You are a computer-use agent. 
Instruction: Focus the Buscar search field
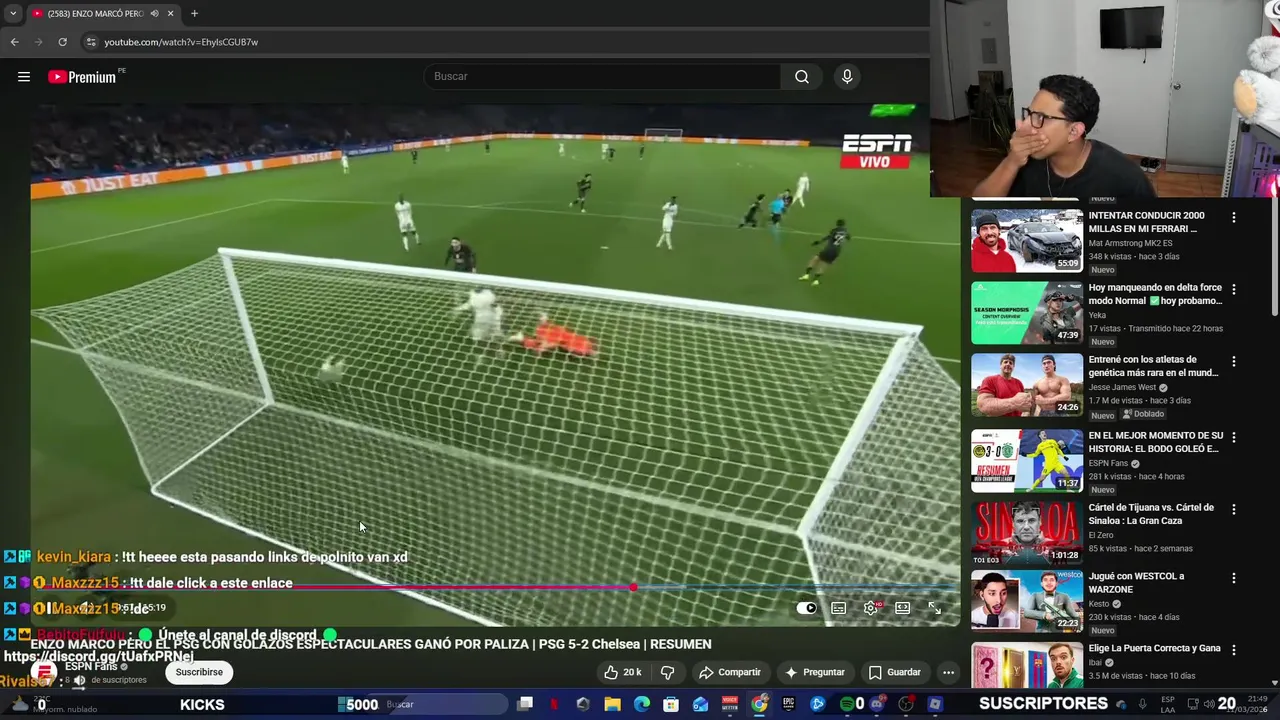[x=603, y=77]
